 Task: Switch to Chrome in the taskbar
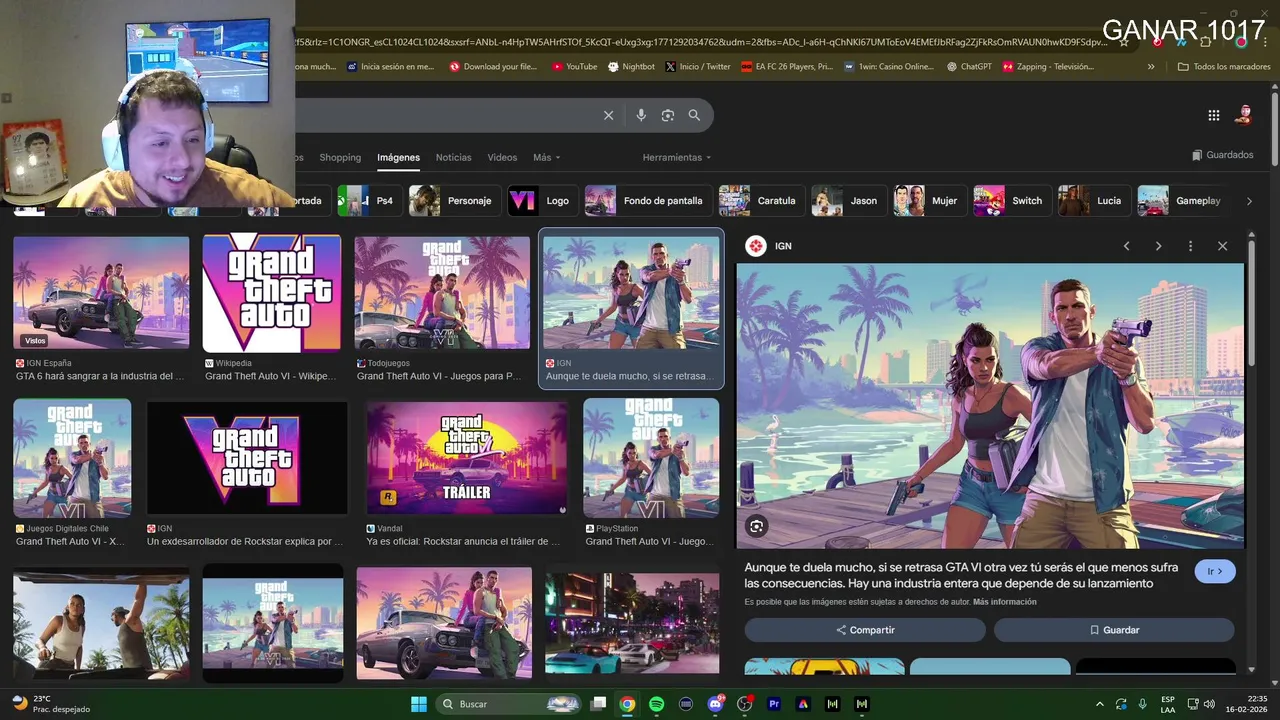[627, 704]
